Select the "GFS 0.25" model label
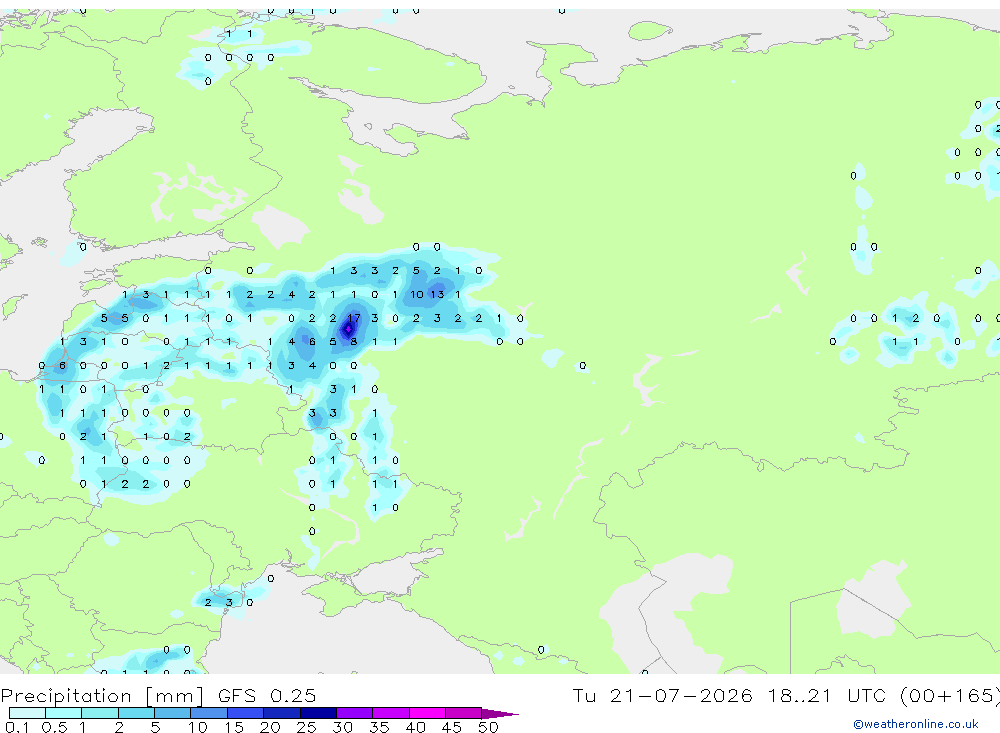This screenshot has width=1000, height=733. click(267, 695)
